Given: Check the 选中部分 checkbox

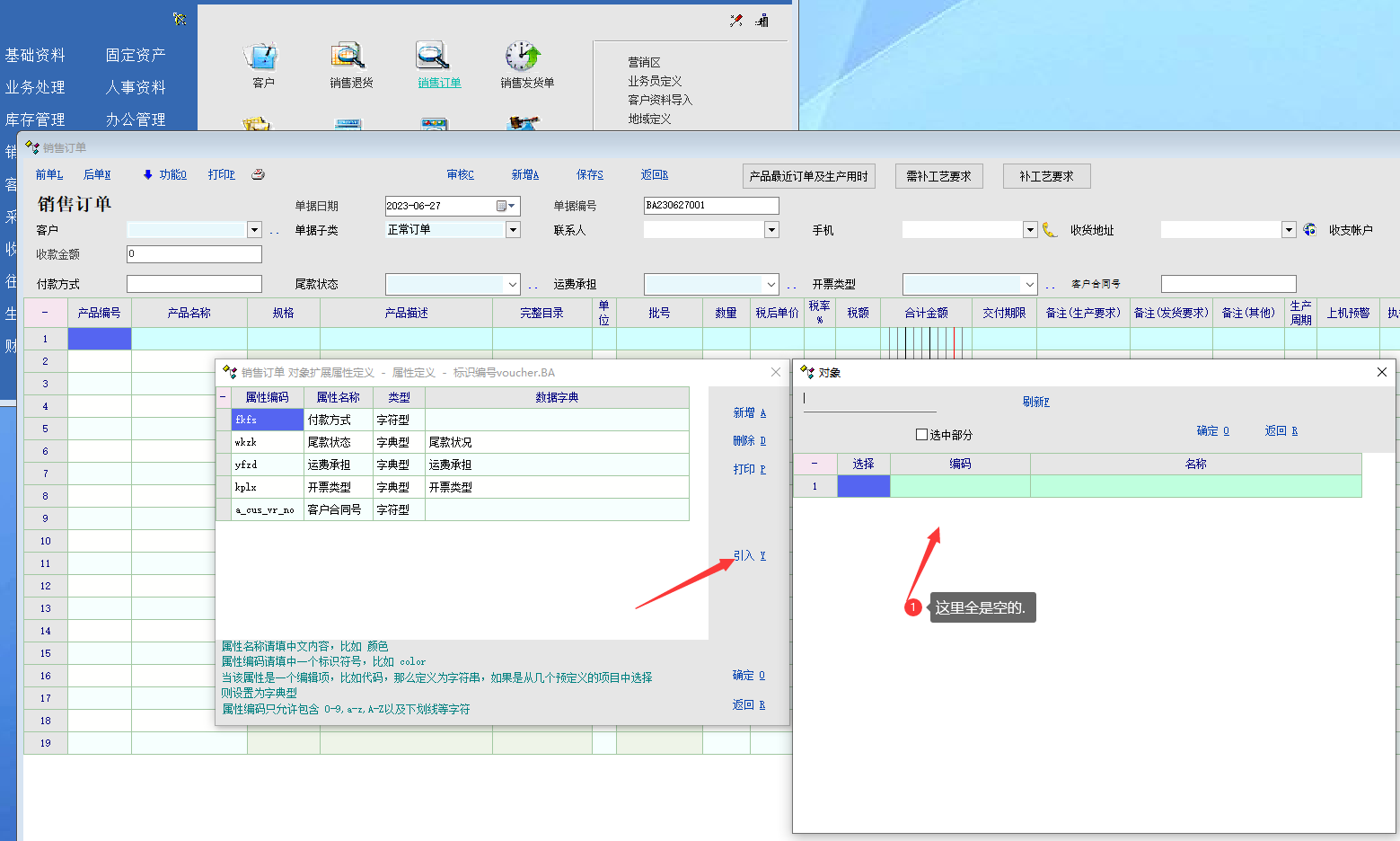Looking at the screenshot, I should [x=921, y=435].
